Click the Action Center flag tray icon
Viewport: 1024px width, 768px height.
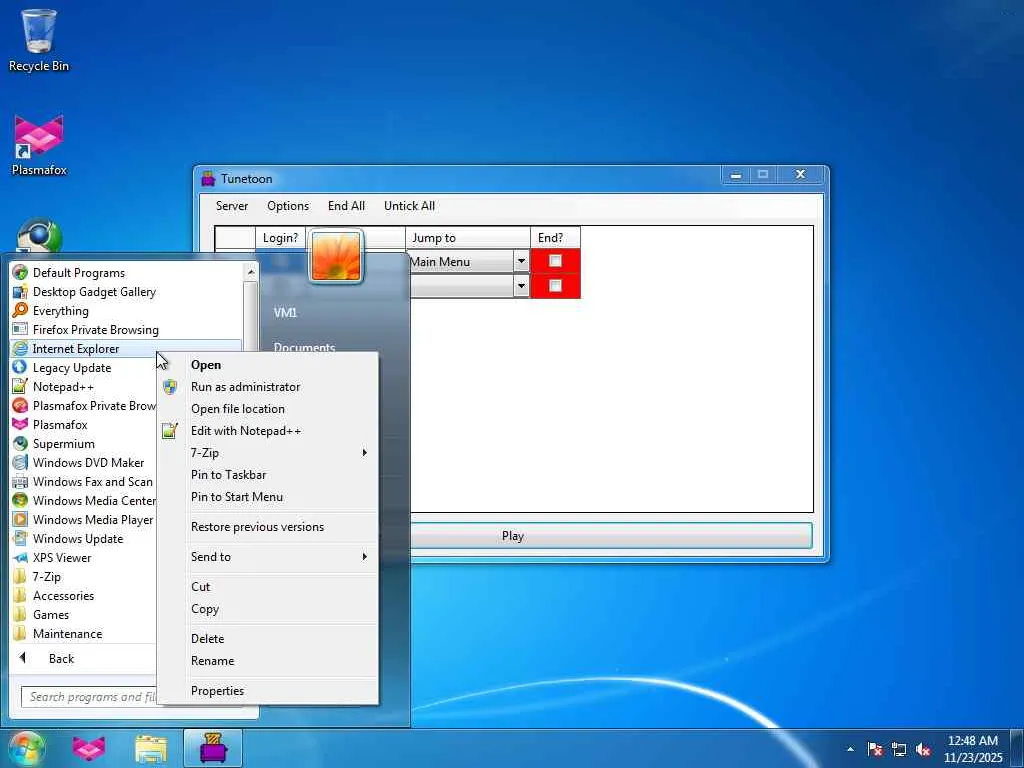(875, 749)
